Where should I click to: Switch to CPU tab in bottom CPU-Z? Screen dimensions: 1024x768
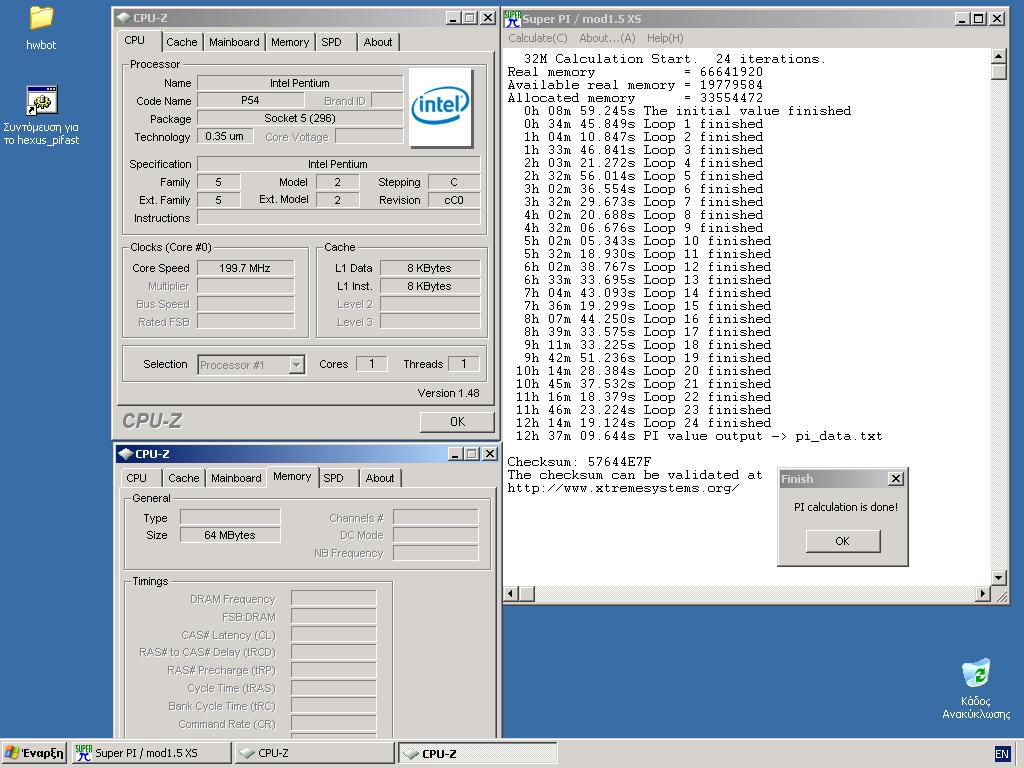pos(136,478)
